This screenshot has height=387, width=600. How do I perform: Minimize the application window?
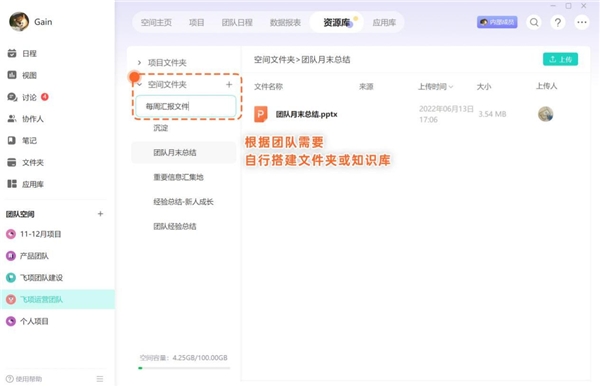(x=553, y=6)
